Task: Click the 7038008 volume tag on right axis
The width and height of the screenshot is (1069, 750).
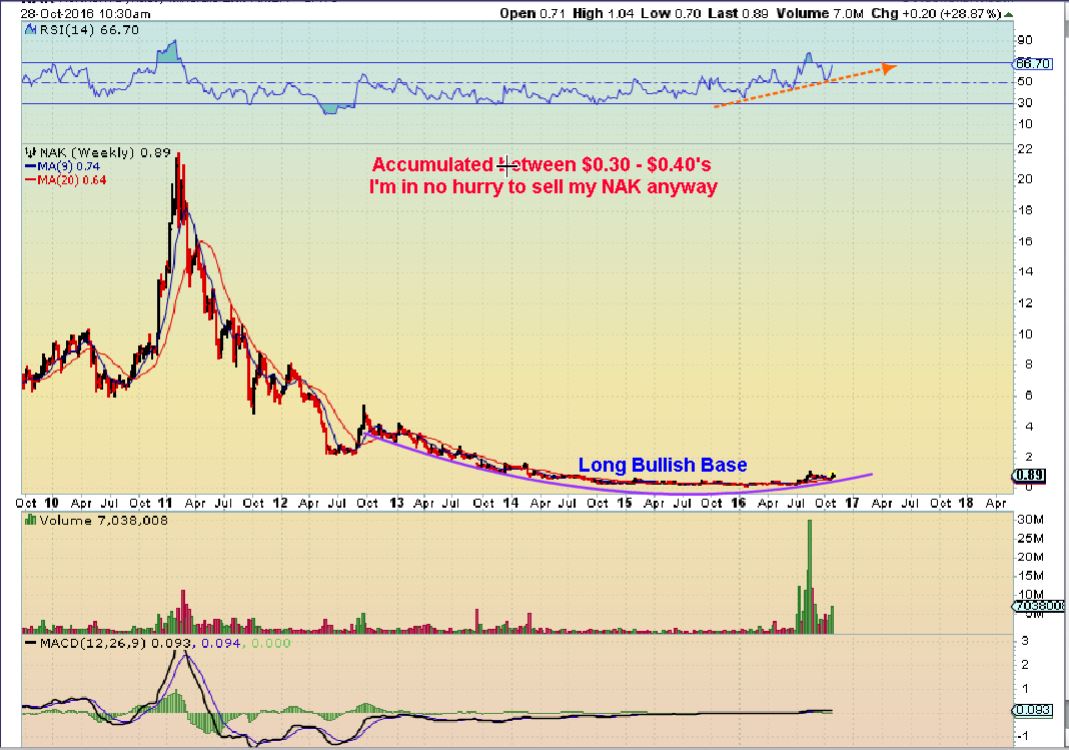Action: [x=1038, y=605]
